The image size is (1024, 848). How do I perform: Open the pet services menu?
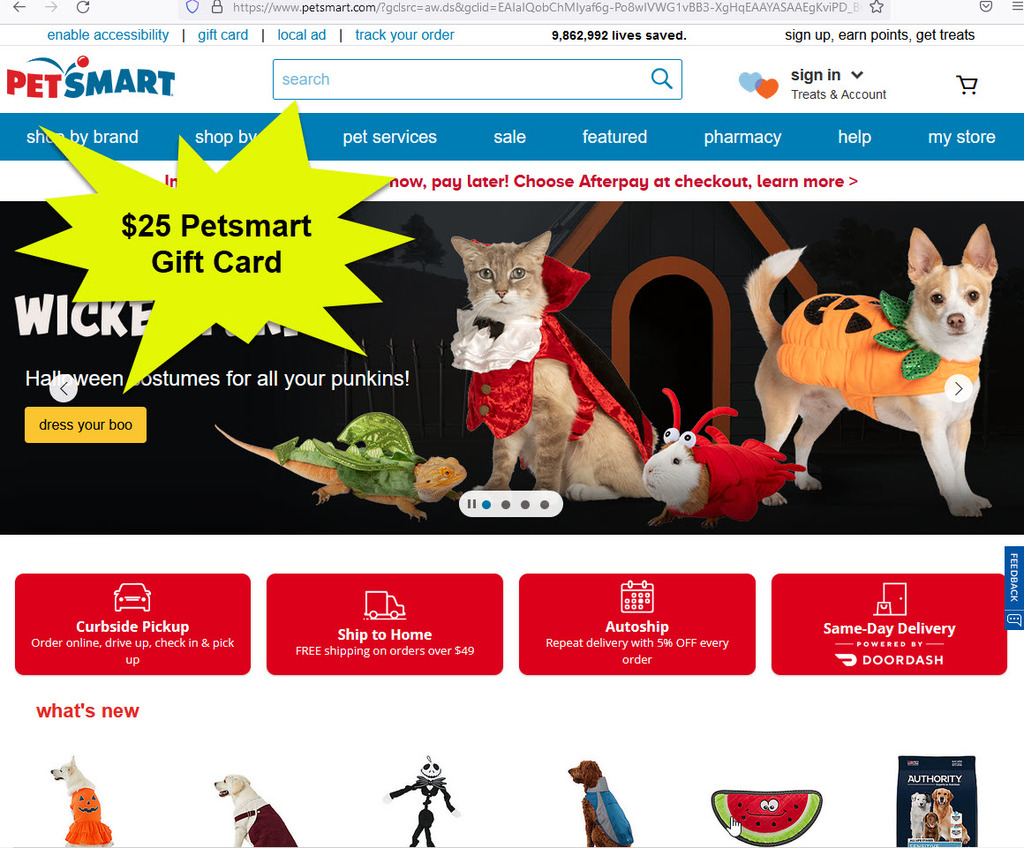pyautogui.click(x=390, y=137)
